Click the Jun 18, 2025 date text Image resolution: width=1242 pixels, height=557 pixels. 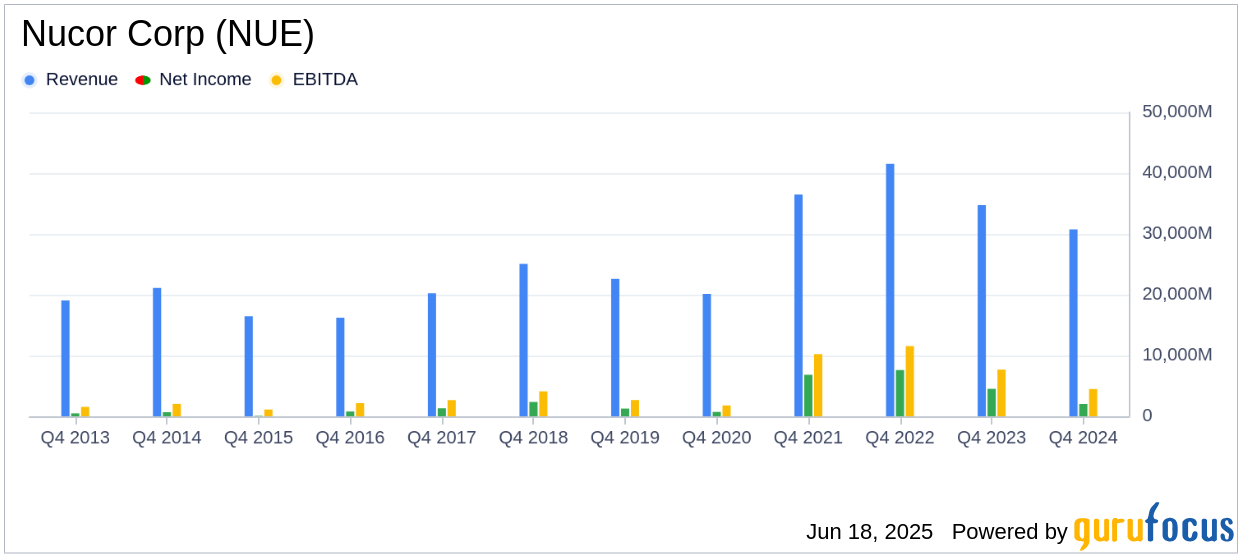(x=869, y=532)
